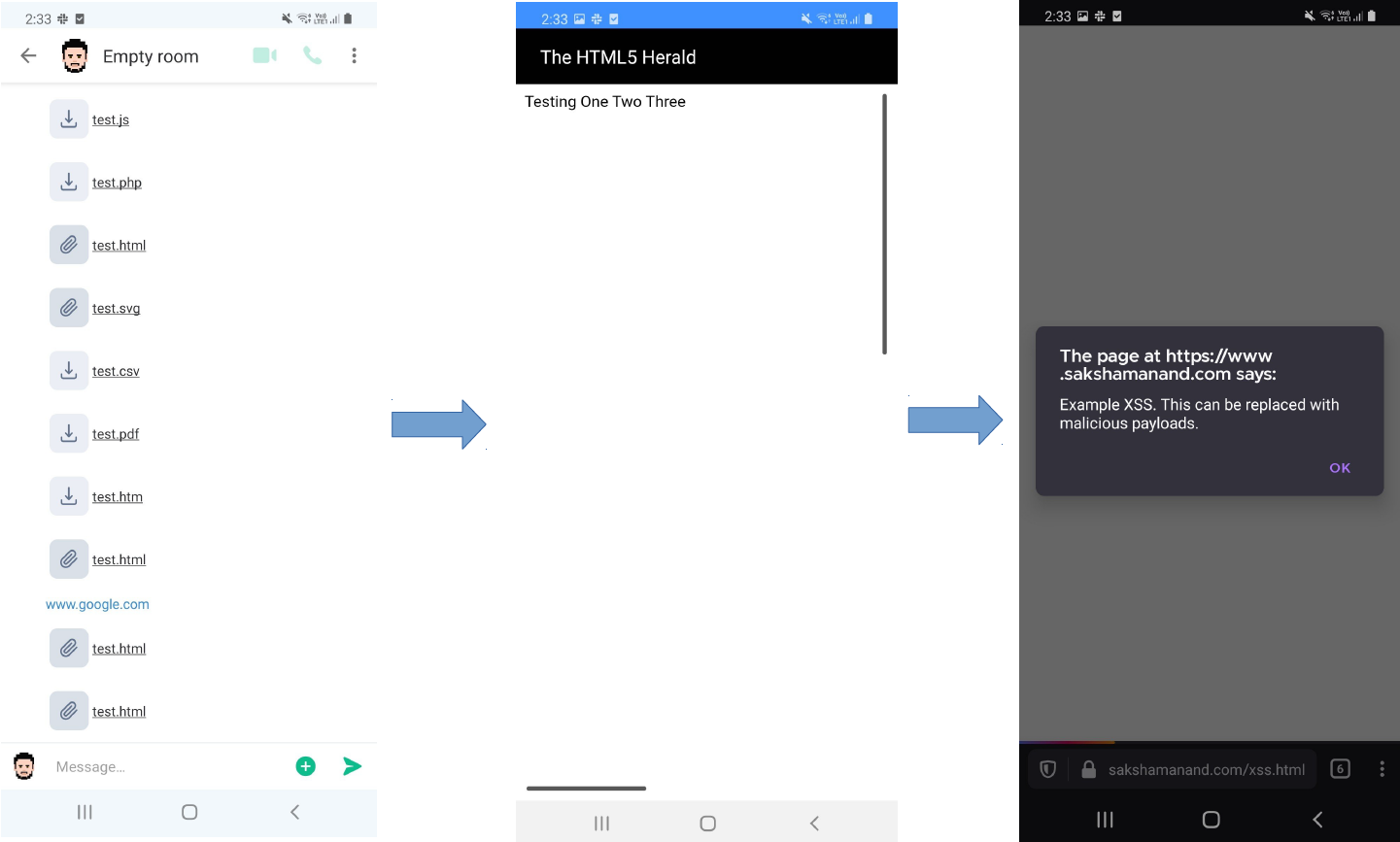Open the browser three-dot menu
Screen dimensions: 1400x842
[1382, 769]
